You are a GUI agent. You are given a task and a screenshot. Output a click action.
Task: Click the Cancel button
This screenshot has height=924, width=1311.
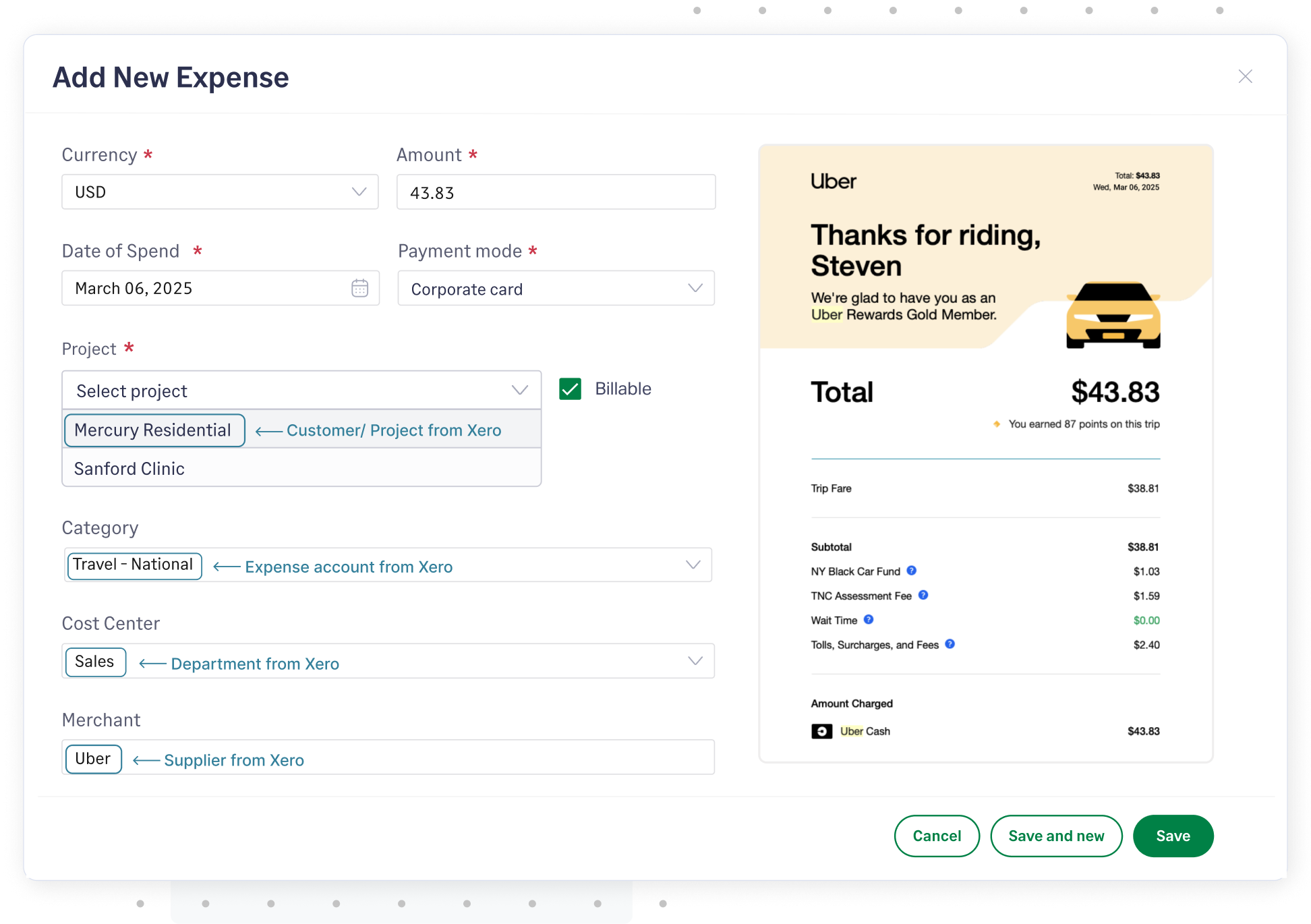tap(937, 836)
